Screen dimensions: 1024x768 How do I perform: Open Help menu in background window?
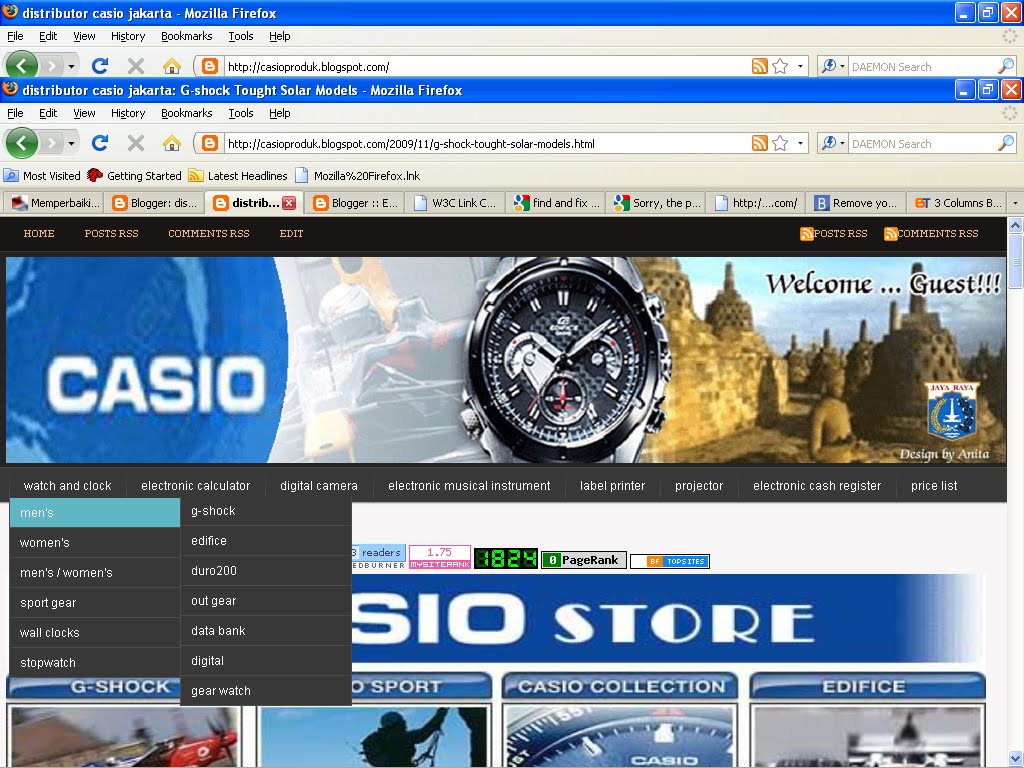click(x=280, y=36)
